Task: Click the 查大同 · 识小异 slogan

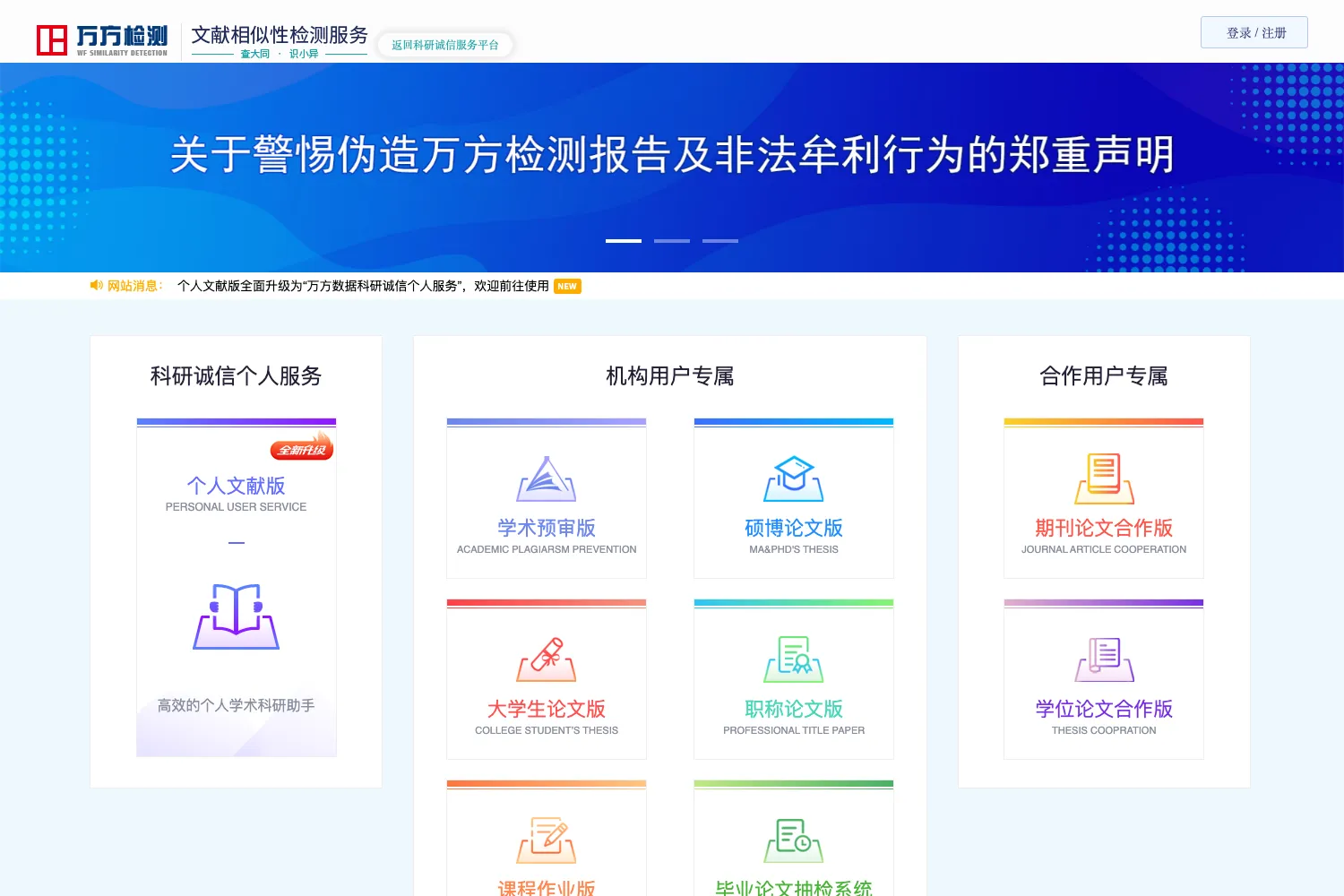Action: [280, 54]
